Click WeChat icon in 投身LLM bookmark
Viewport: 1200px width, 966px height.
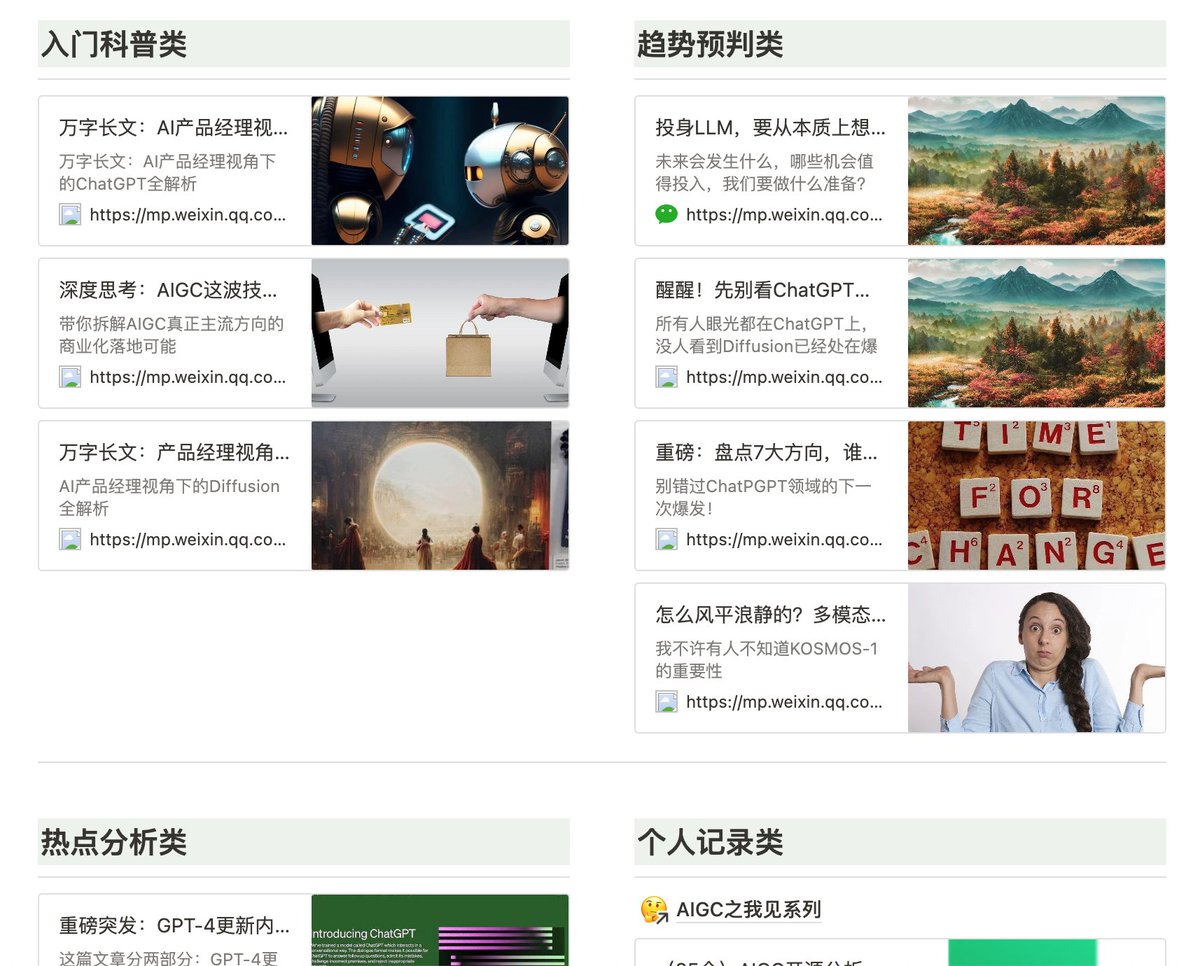pos(666,214)
